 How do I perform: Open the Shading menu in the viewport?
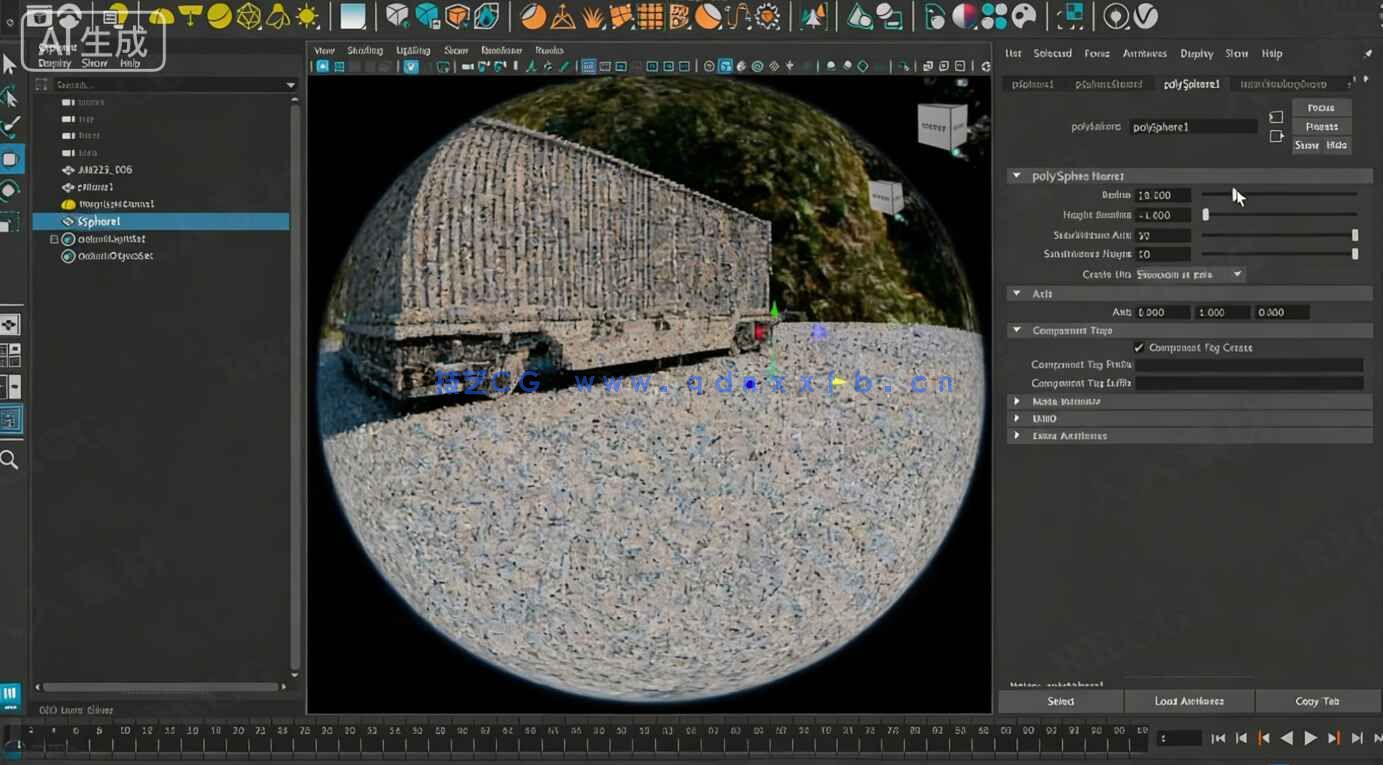coord(365,49)
